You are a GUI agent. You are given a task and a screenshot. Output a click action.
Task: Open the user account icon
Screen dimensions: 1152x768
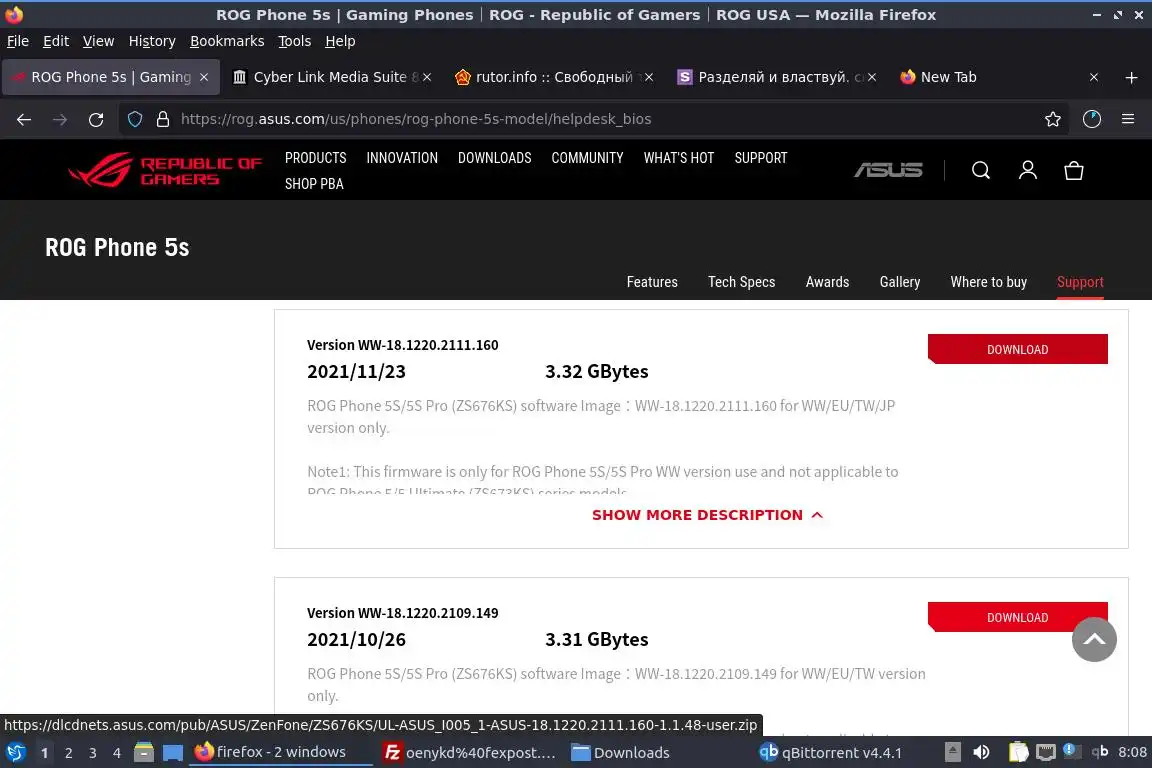point(1028,171)
